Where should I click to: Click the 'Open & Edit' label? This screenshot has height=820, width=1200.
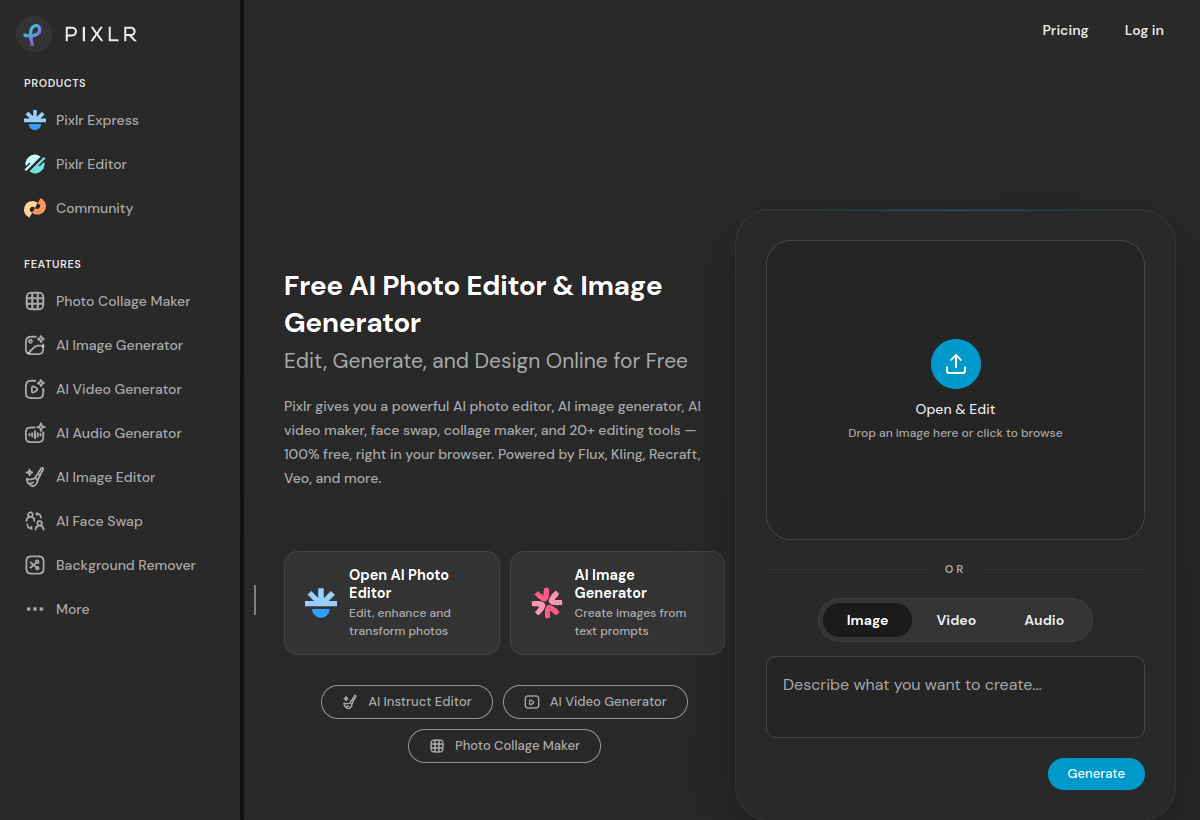(955, 409)
